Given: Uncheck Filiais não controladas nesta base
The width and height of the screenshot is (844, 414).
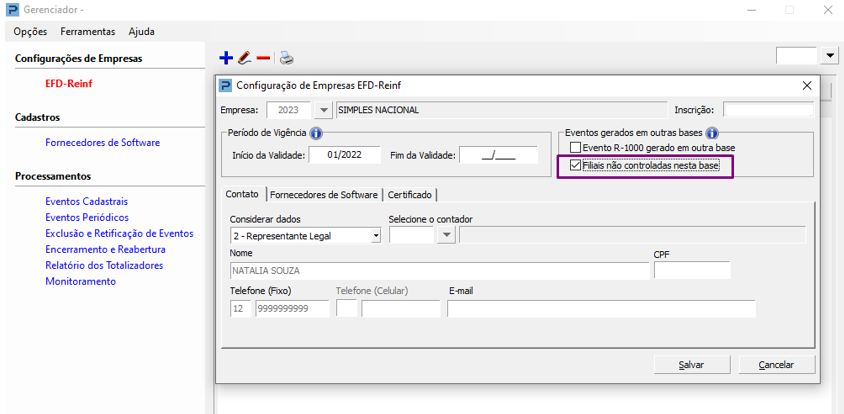Looking at the screenshot, I should coord(575,165).
